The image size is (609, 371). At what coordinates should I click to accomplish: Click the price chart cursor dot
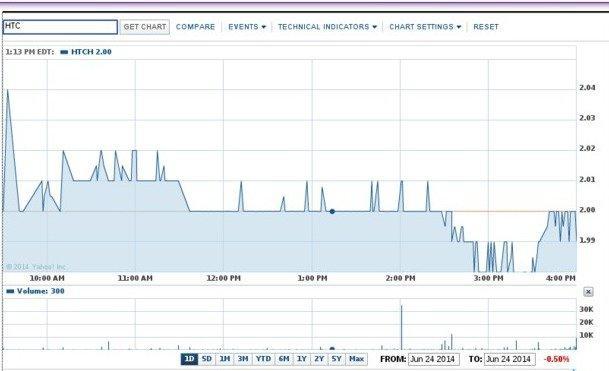click(x=332, y=211)
